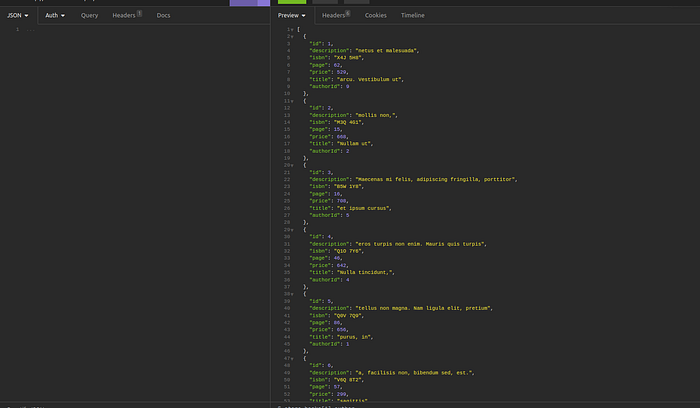Click the "et ipsum cursus" title value
The image size is (700, 408).
coord(364,208)
